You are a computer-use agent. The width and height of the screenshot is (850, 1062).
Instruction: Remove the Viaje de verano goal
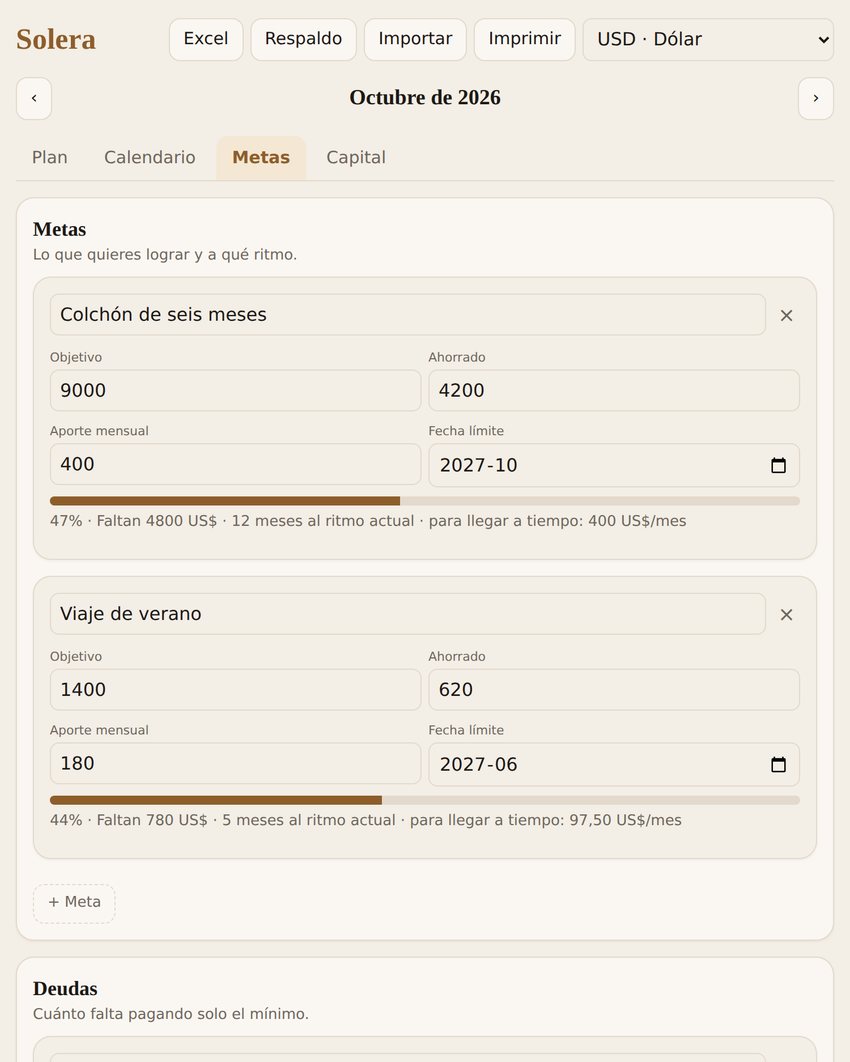pyautogui.click(x=786, y=614)
